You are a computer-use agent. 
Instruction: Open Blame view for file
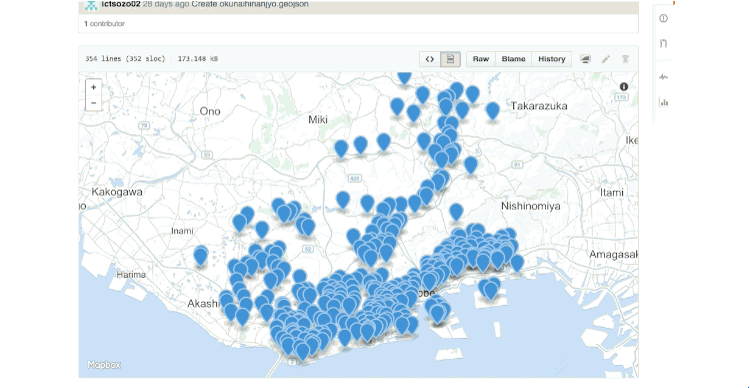click(513, 59)
